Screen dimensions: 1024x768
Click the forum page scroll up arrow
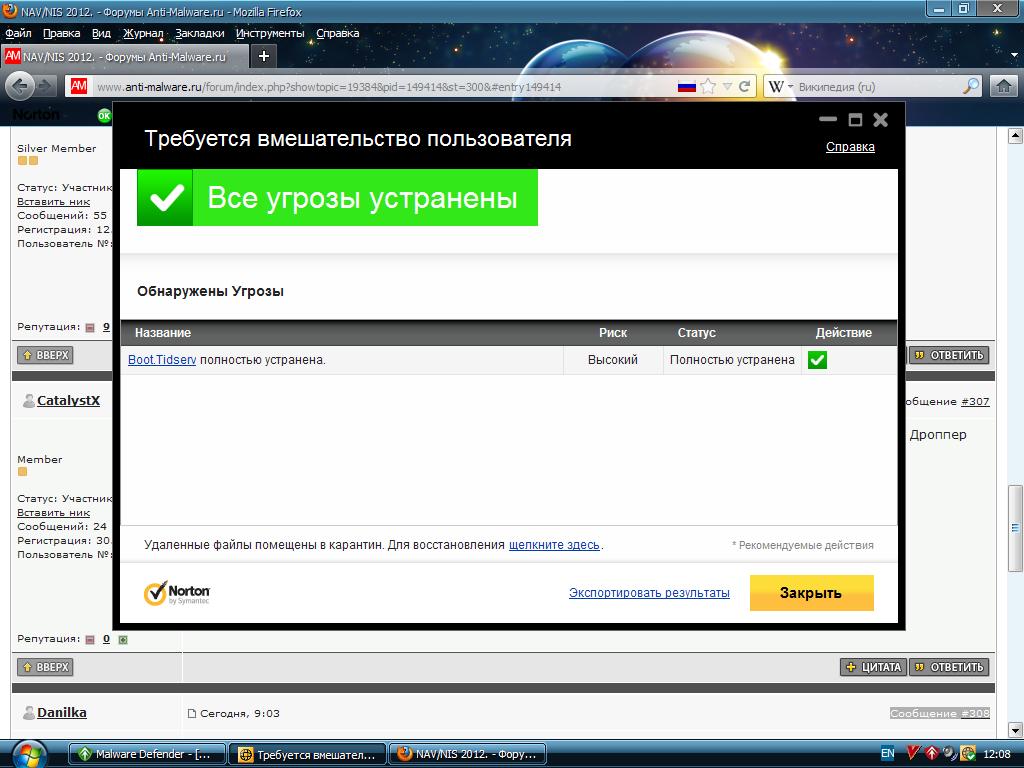[1015, 136]
